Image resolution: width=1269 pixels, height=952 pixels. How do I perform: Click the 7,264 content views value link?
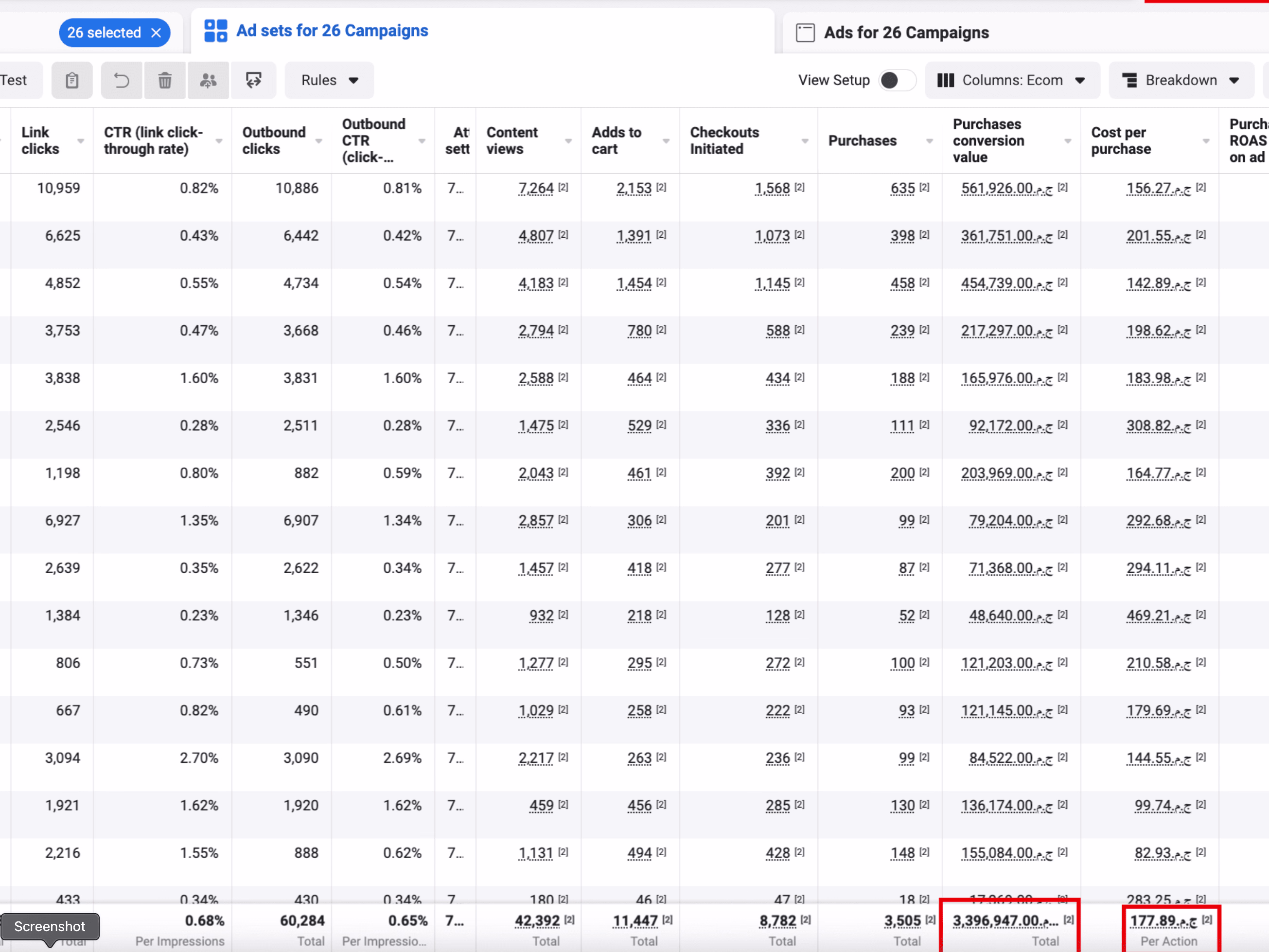536,188
